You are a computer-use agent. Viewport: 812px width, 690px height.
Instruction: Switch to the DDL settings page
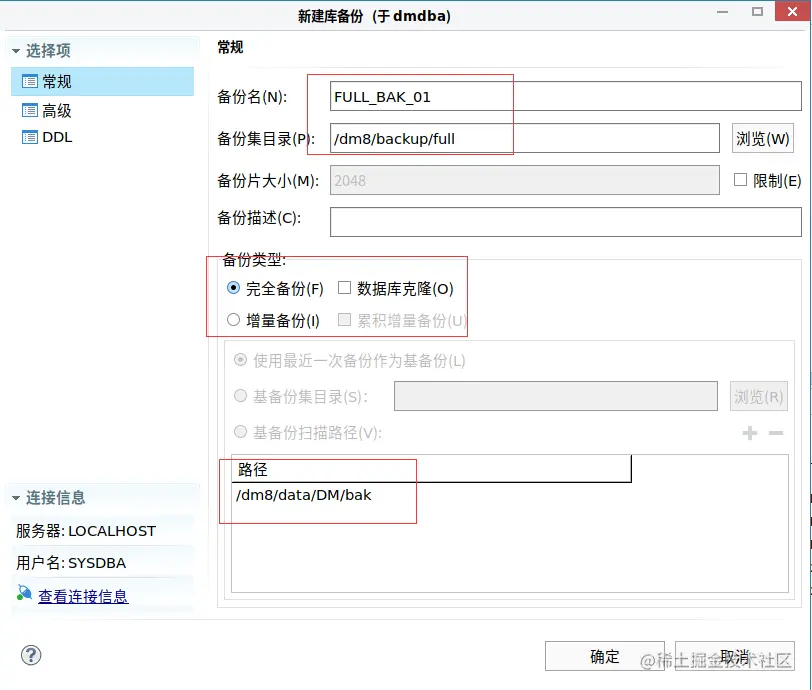pyautogui.click(x=56, y=137)
